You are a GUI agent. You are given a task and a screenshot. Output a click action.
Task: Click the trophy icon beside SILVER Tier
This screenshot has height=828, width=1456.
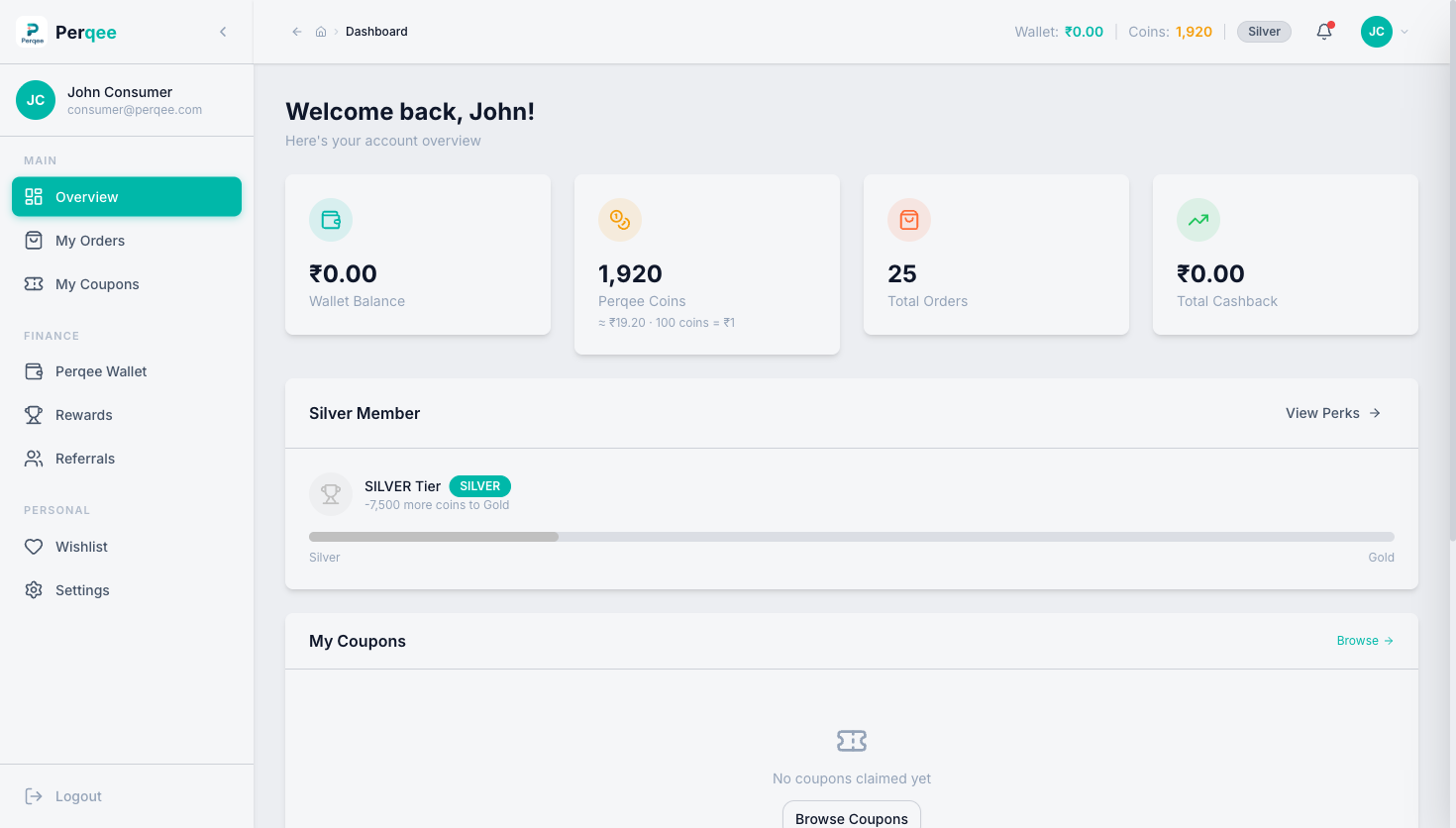coord(331,494)
